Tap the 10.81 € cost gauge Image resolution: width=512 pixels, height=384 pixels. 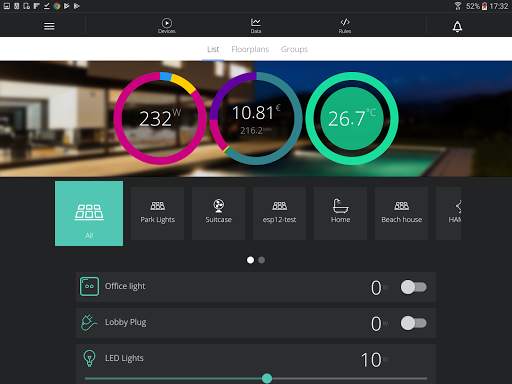point(256,118)
